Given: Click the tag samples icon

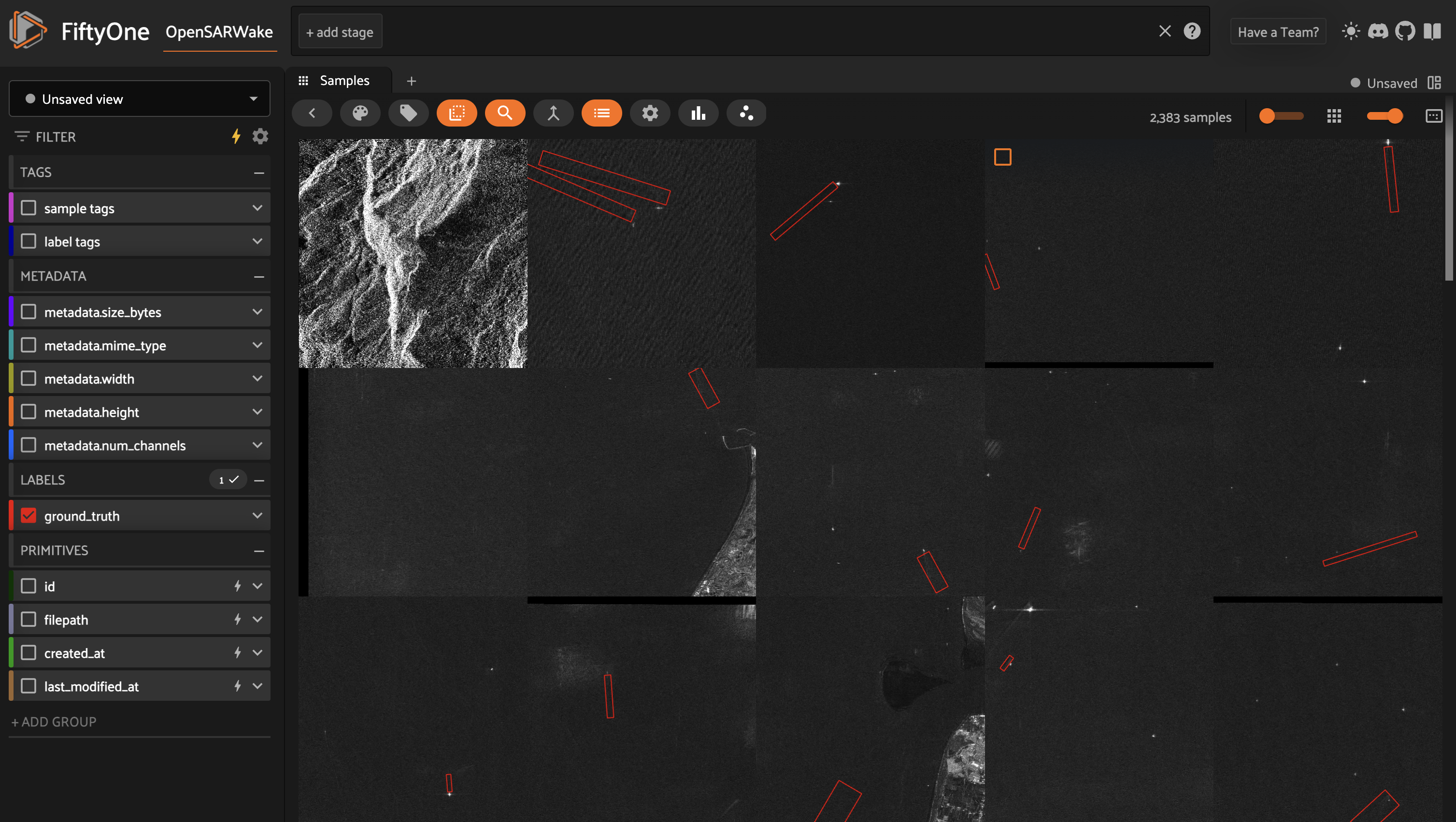Looking at the screenshot, I should pos(408,113).
